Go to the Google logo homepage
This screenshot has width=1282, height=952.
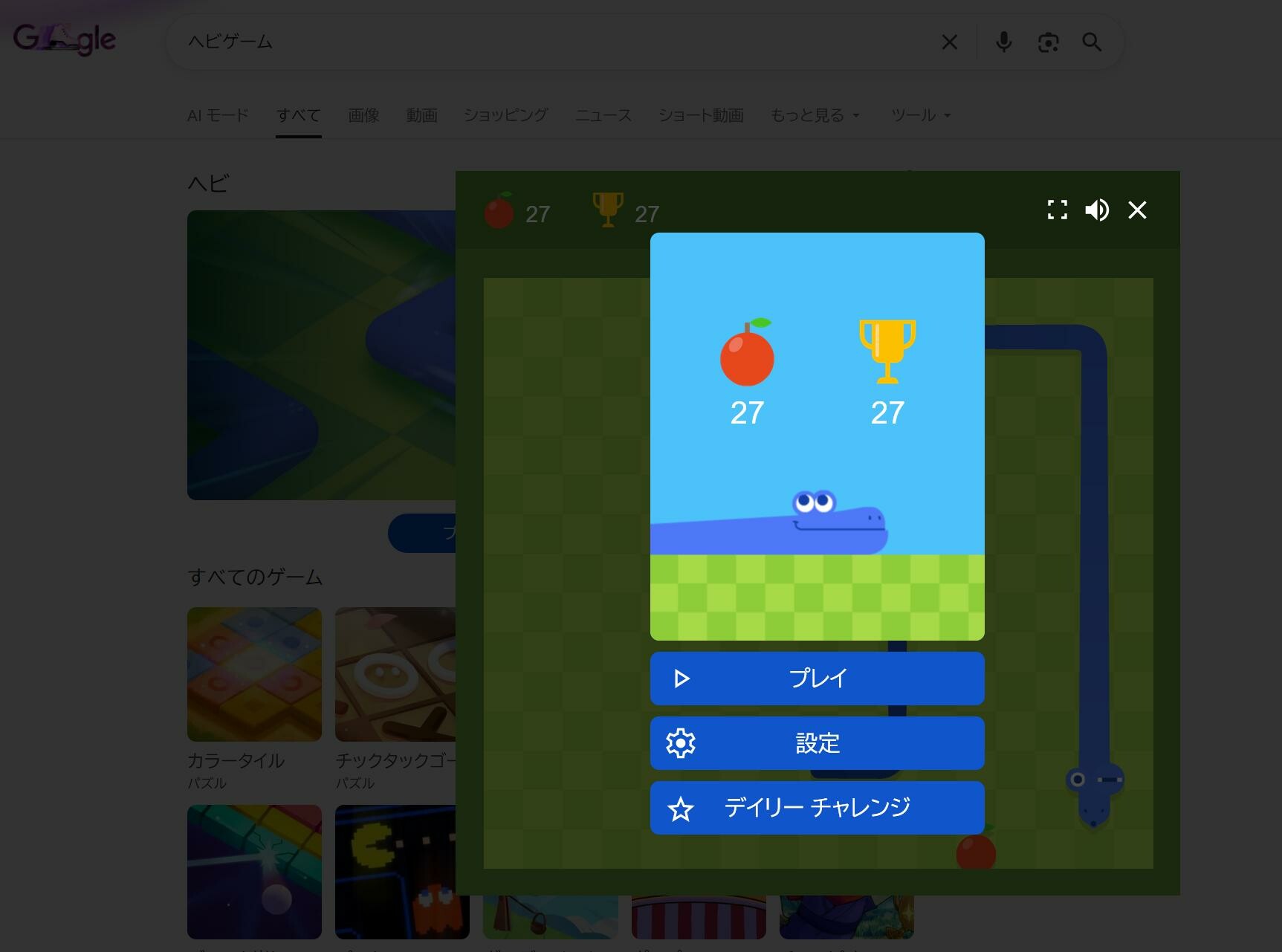(x=65, y=39)
